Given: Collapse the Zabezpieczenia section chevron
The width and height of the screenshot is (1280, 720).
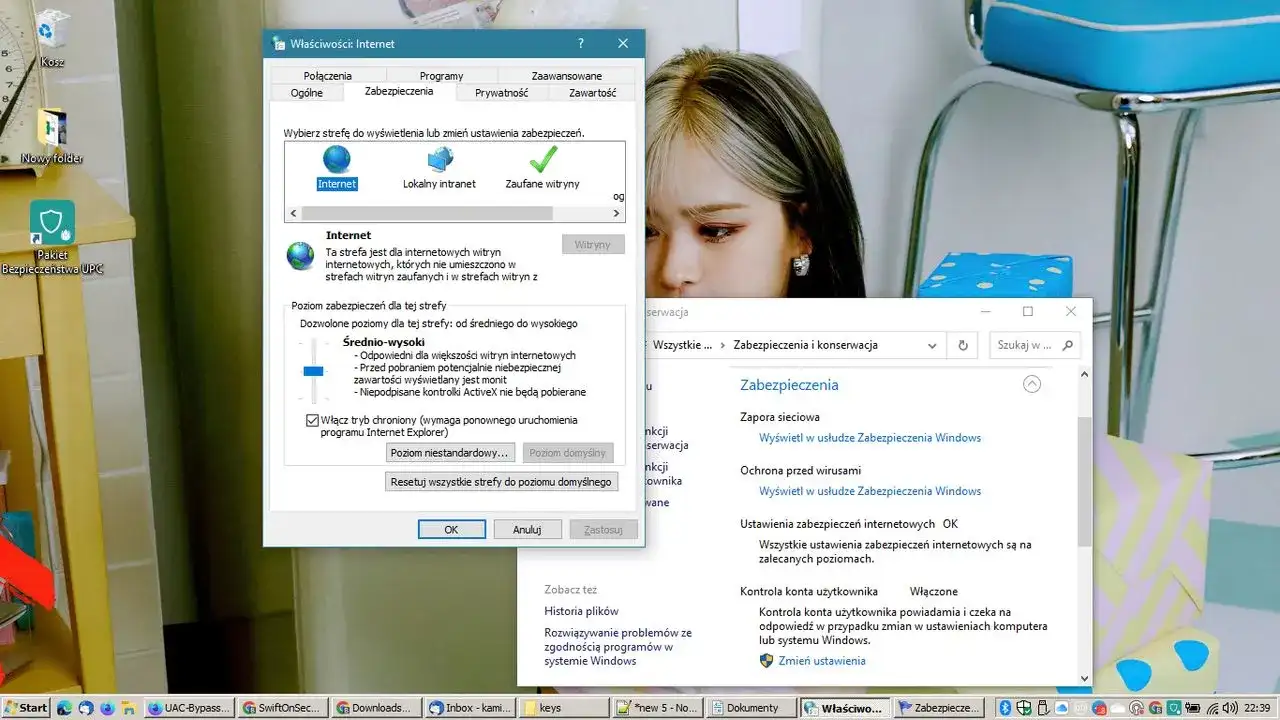Looking at the screenshot, I should pyautogui.click(x=1031, y=384).
